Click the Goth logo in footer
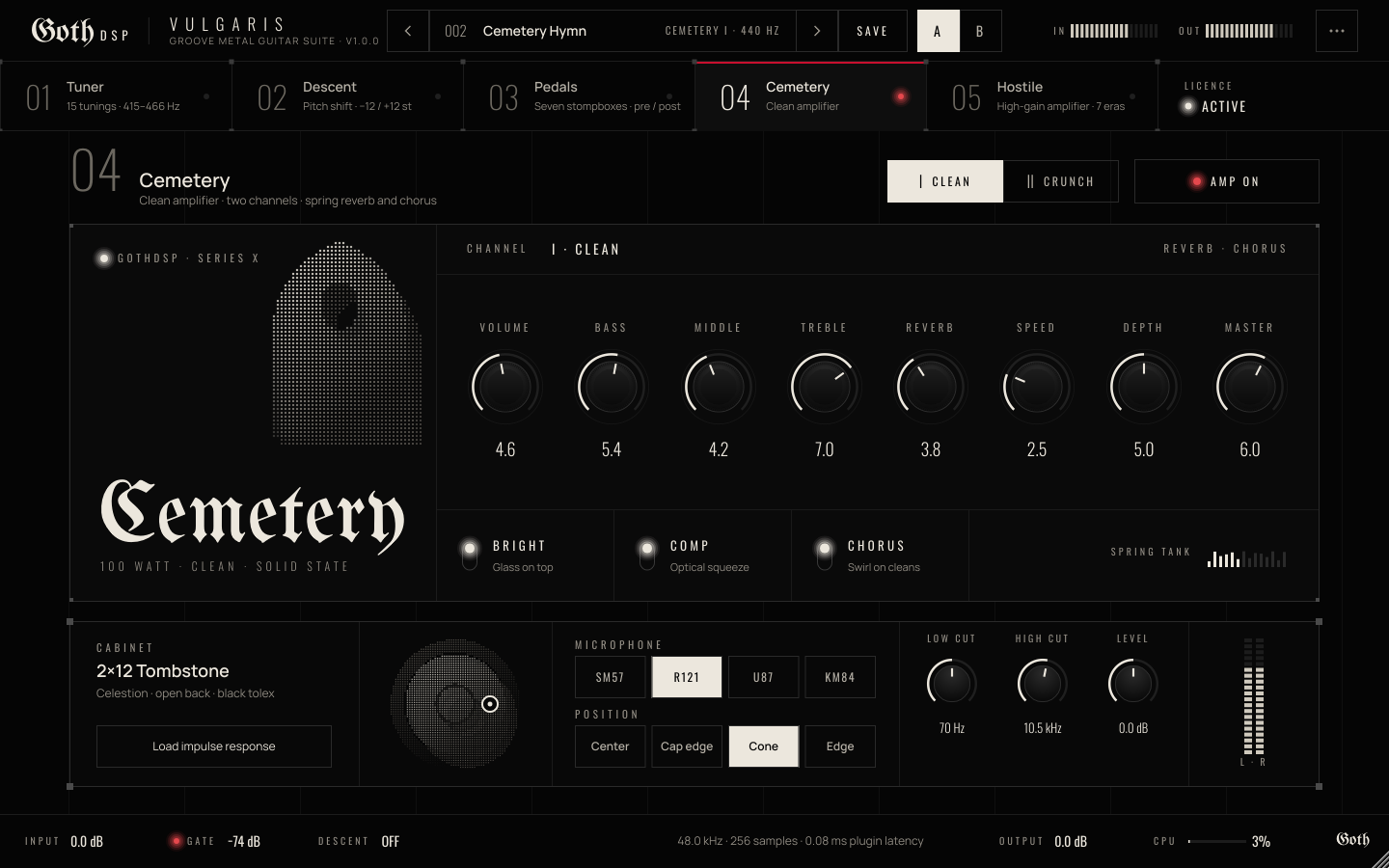 click(1352, 840)
